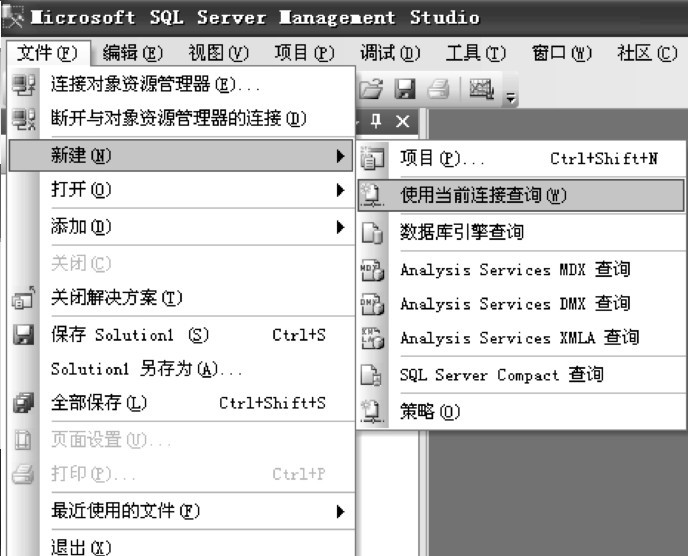Click the printer icon beside 打印
688x556 pixels.
point(23,474)
